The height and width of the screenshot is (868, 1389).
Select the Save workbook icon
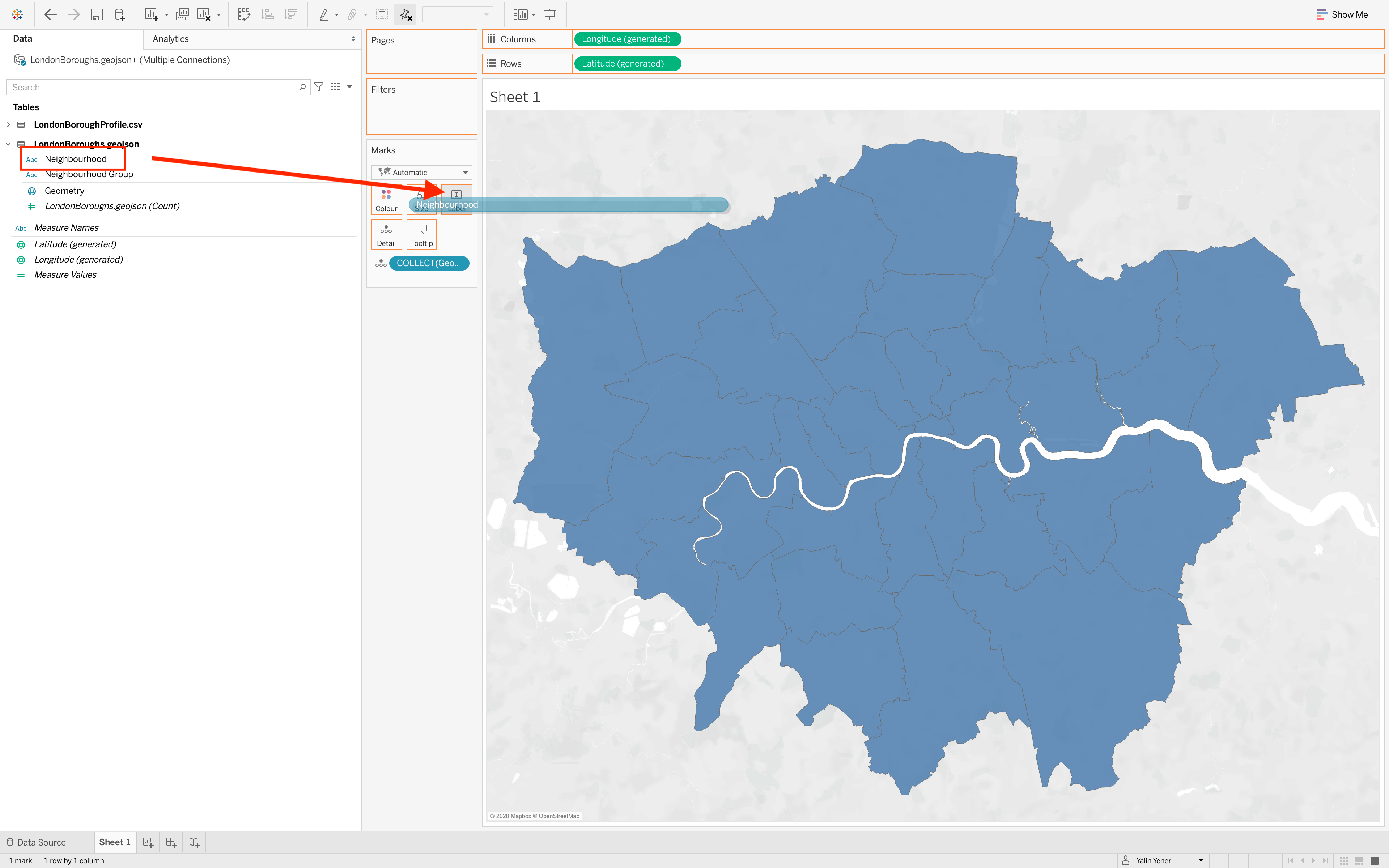pos(97,14)
